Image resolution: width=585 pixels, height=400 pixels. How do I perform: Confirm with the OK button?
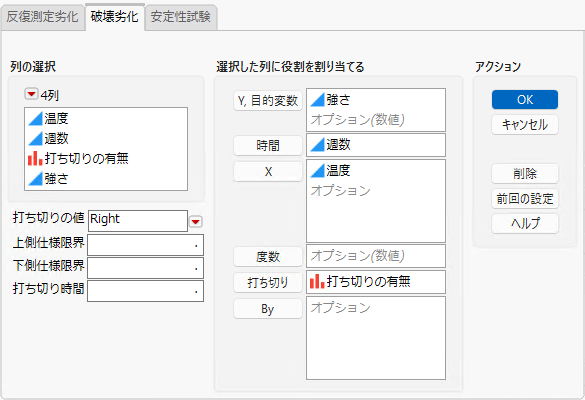pyautogui.click(x=525, y=100)
